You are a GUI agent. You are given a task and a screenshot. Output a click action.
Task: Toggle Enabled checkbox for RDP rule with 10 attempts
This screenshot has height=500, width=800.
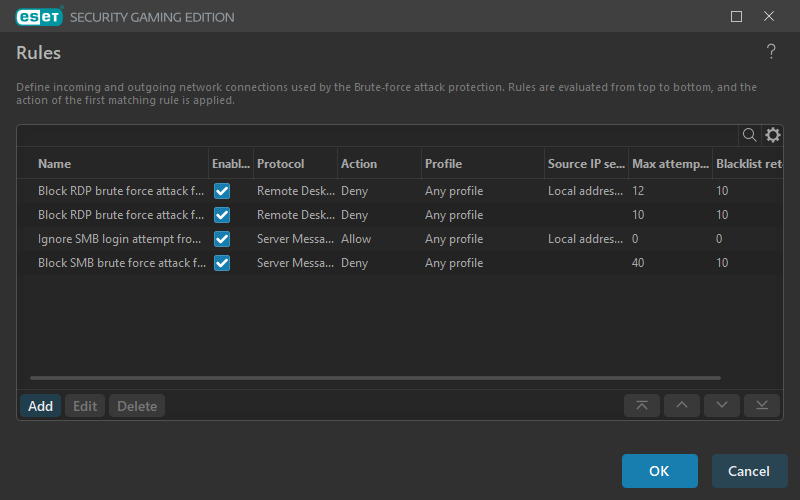[x=222, y=215]
